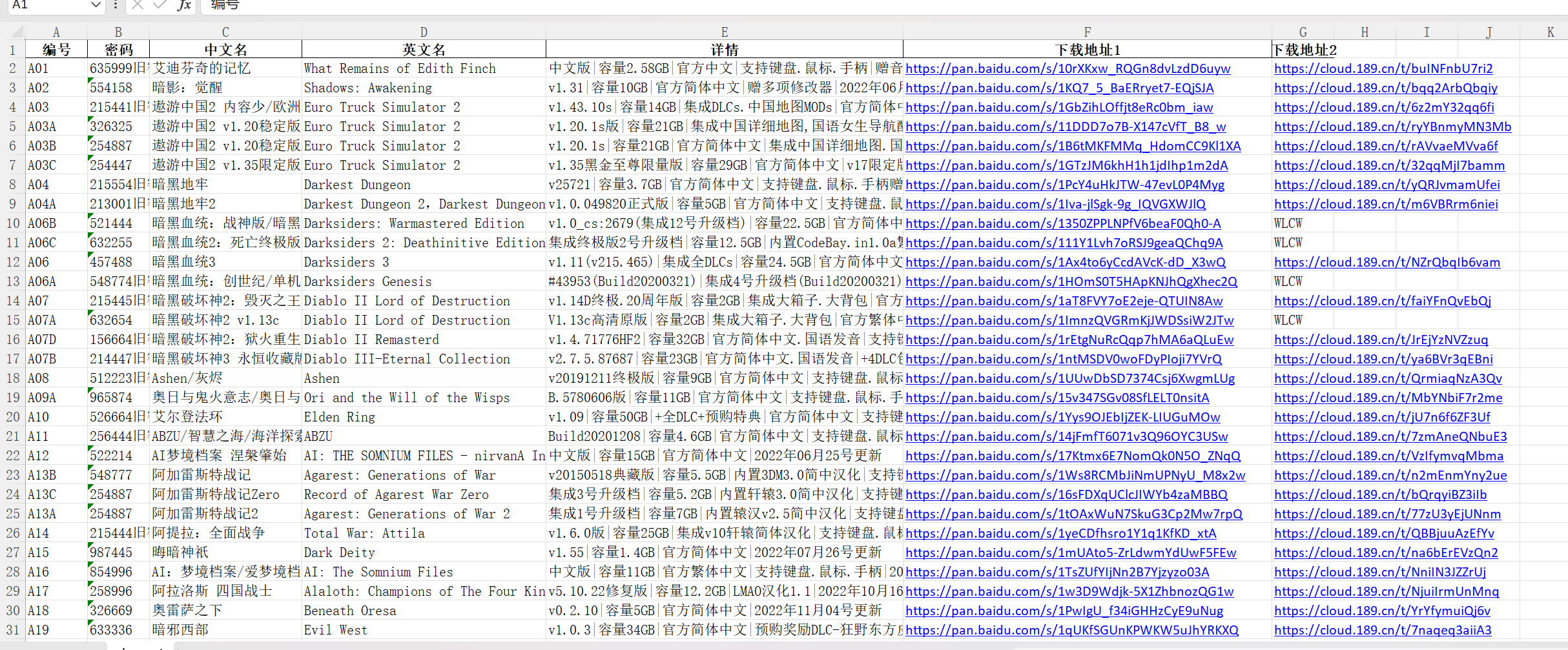Open the fx Insert Function dialog

184,5
